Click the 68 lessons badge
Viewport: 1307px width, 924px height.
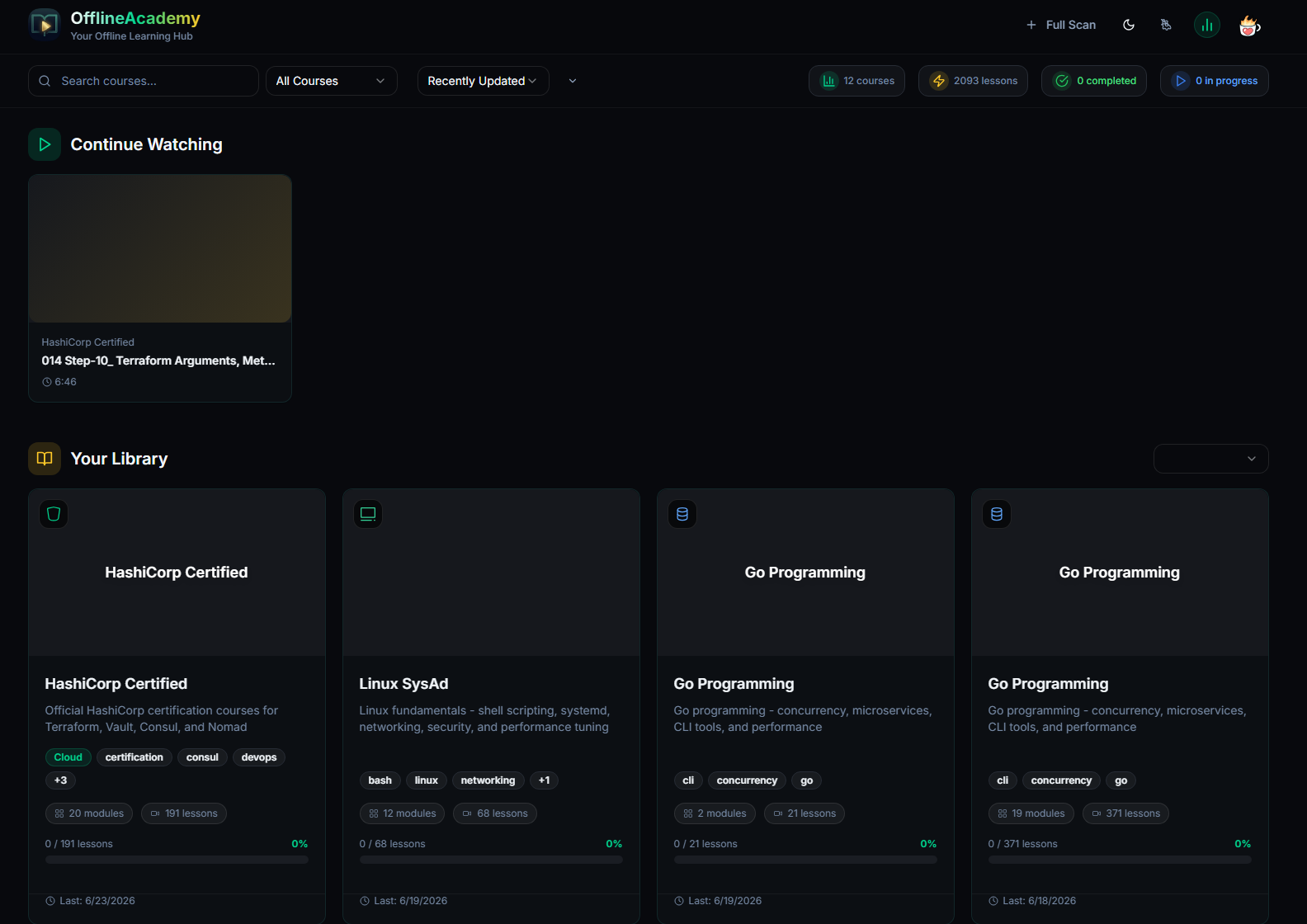click(x=495, y=813)
